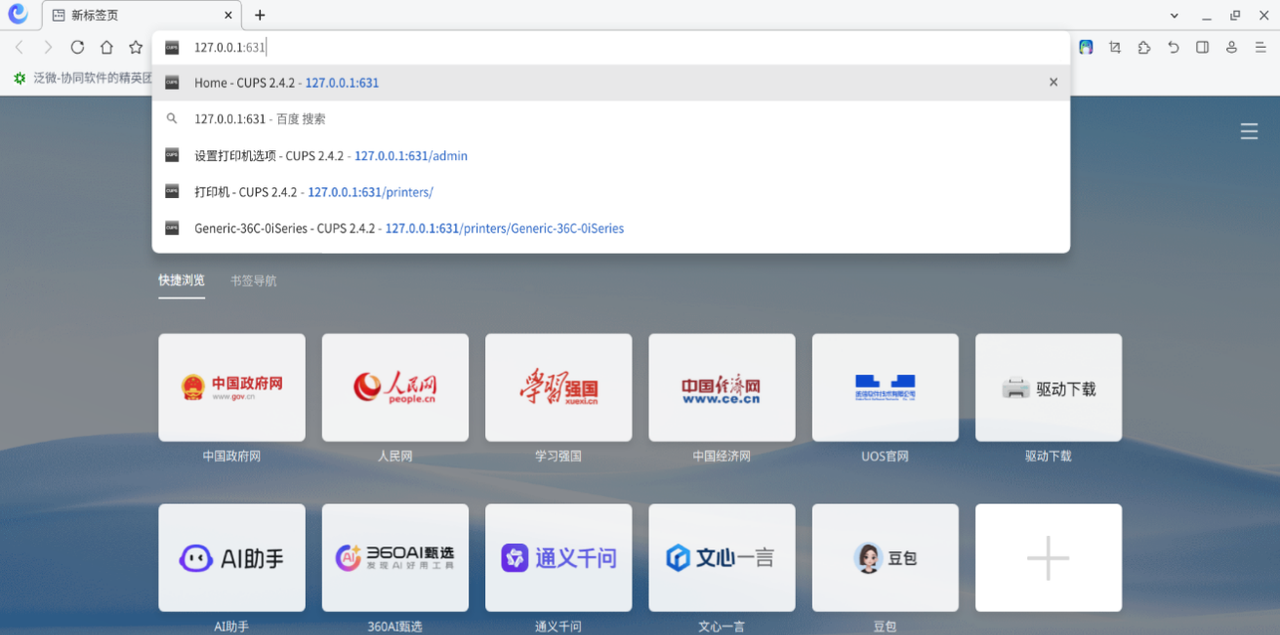
Task: Switch to the 快捷浏览 tab
Action: (181, 281)
